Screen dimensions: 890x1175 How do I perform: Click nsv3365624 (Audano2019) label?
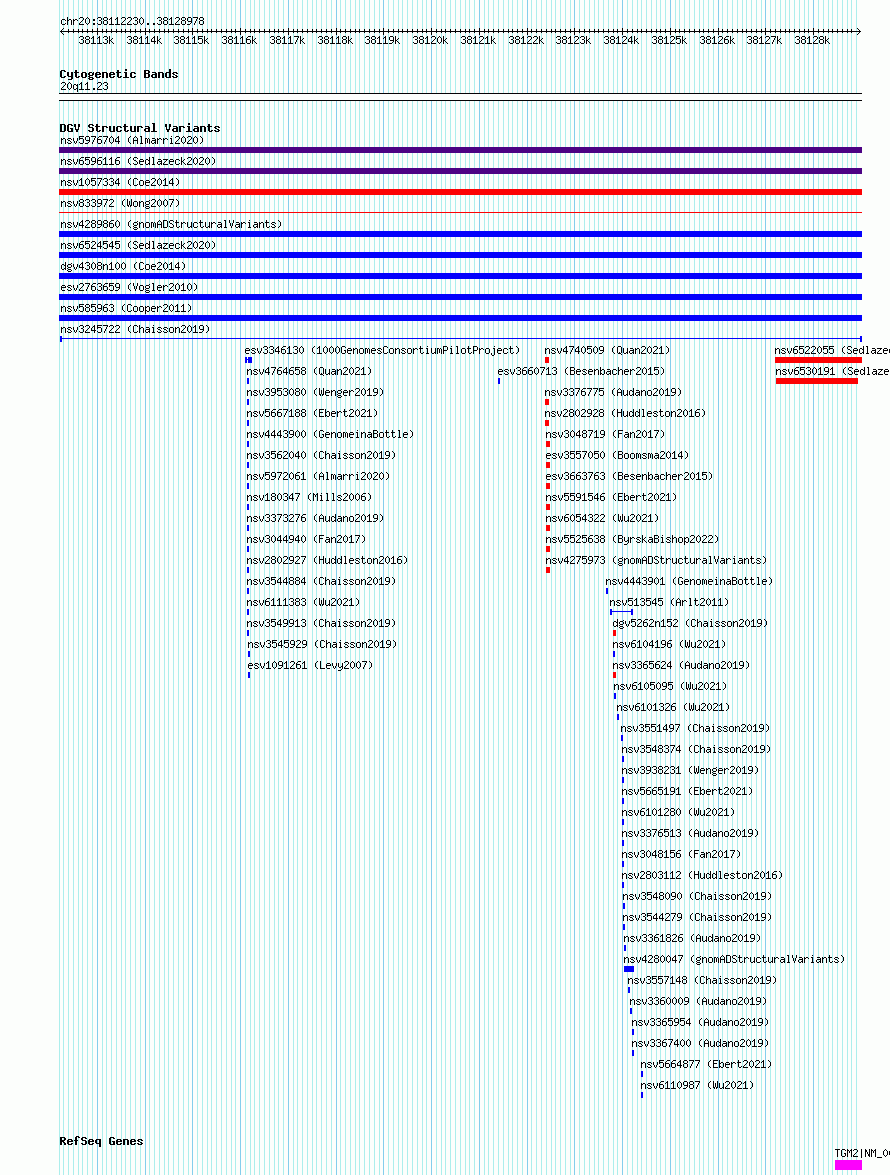click(x=681, y=665)
